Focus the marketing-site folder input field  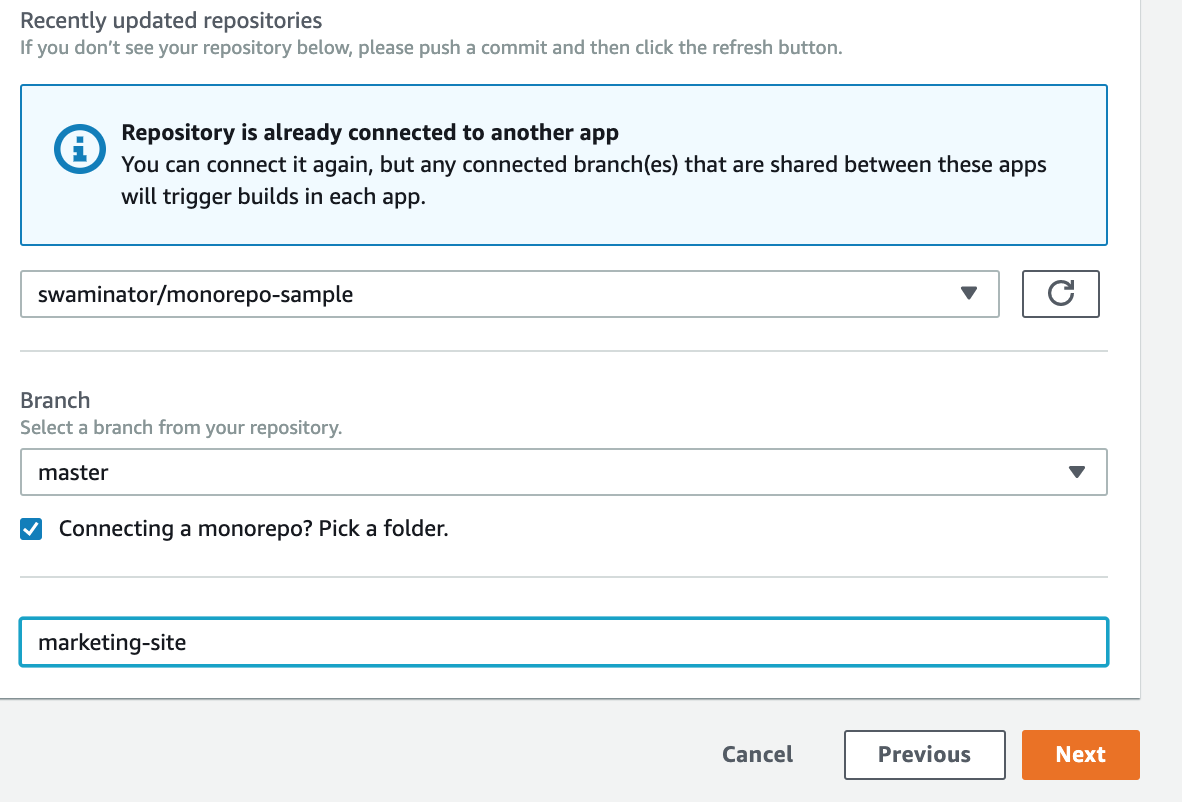coord(563,642)
